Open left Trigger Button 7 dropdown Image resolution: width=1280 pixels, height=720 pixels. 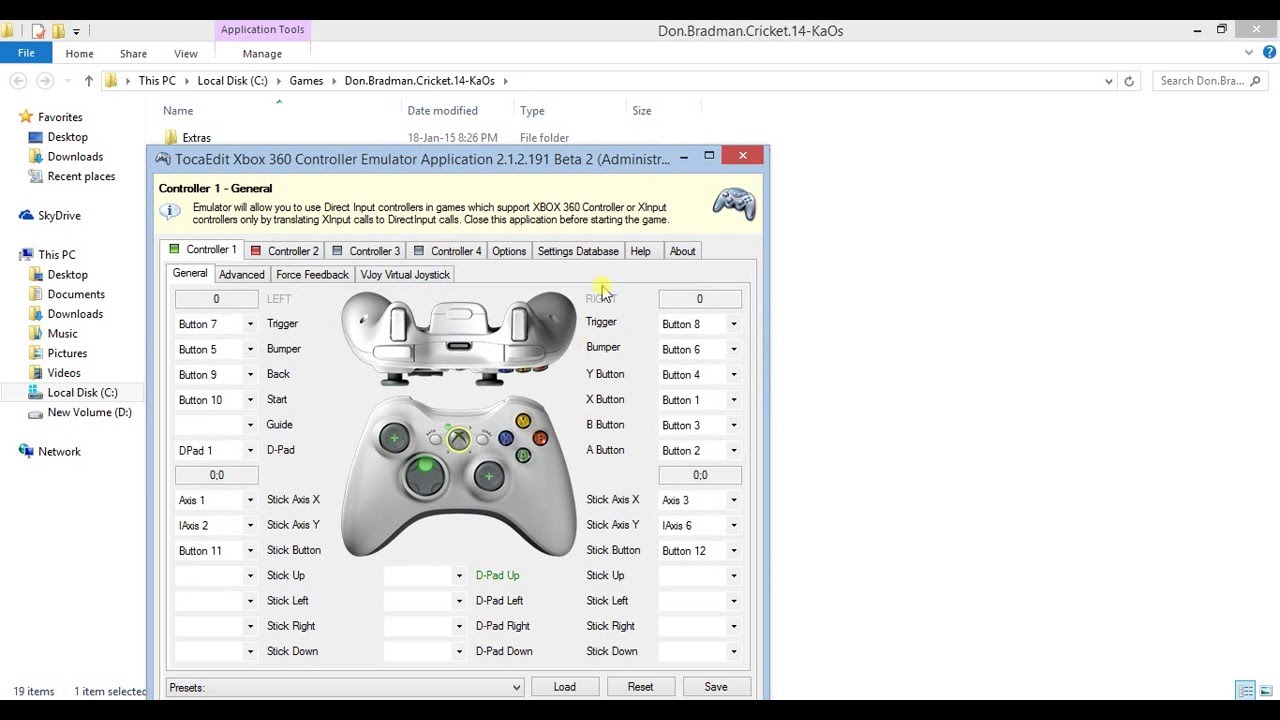[249, 324]
